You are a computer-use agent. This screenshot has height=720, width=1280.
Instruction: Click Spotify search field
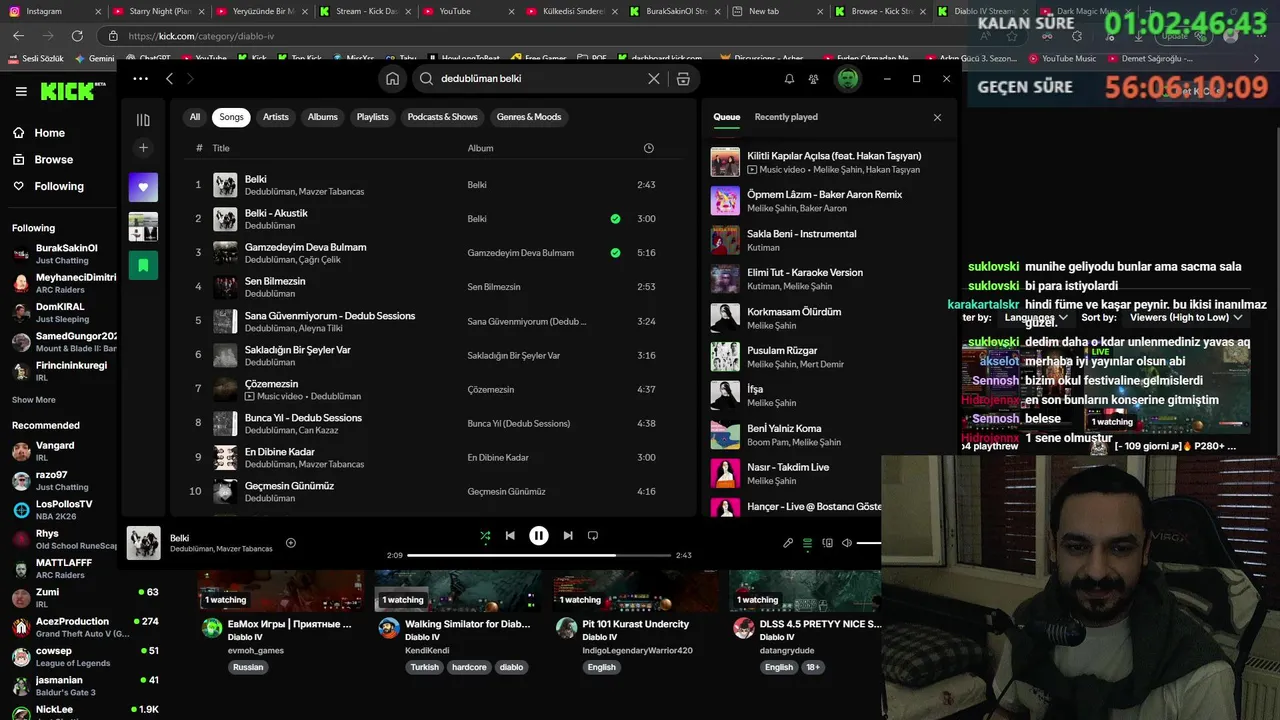click(540, 78)
